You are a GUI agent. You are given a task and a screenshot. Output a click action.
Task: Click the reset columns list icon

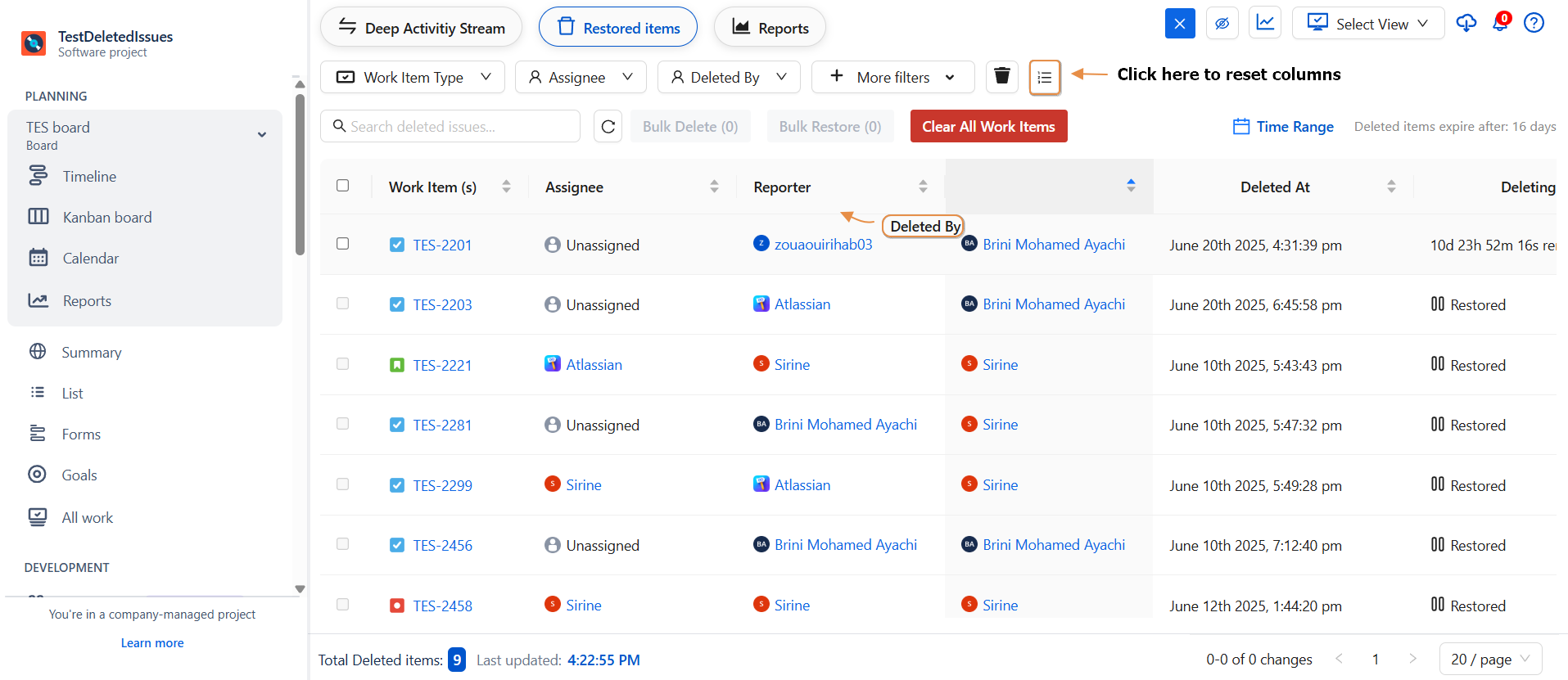click(x=1044, y=77)
